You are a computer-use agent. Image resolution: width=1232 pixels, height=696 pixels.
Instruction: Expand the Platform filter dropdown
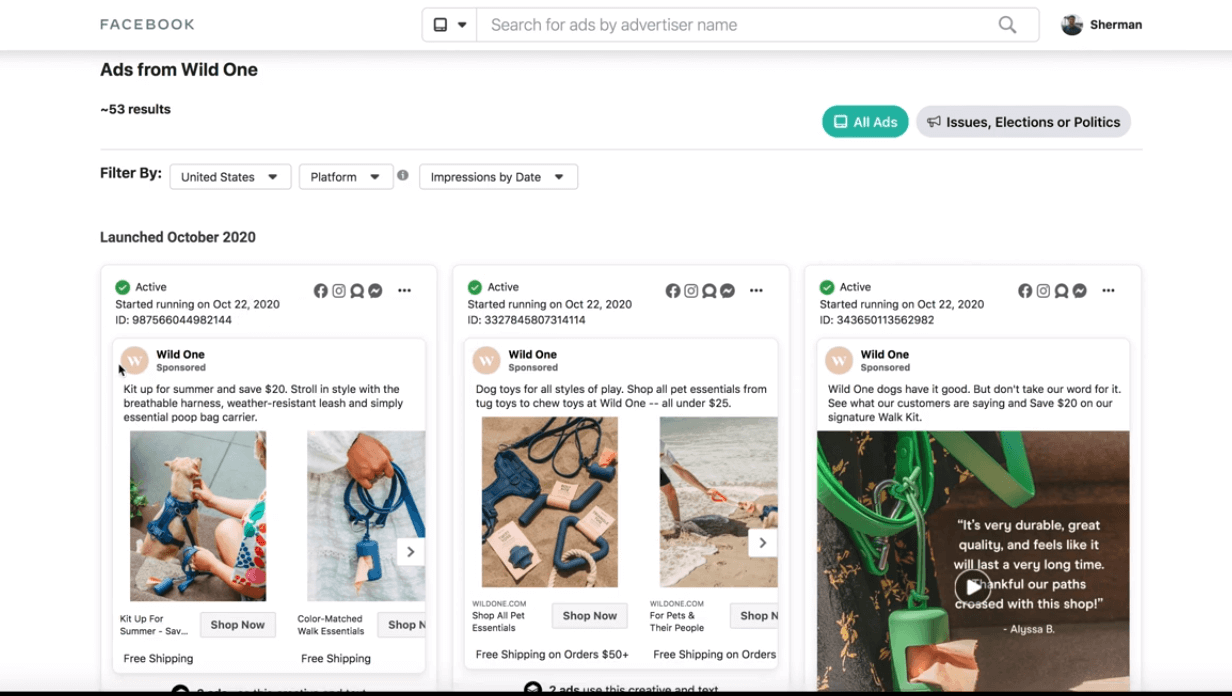345,177
